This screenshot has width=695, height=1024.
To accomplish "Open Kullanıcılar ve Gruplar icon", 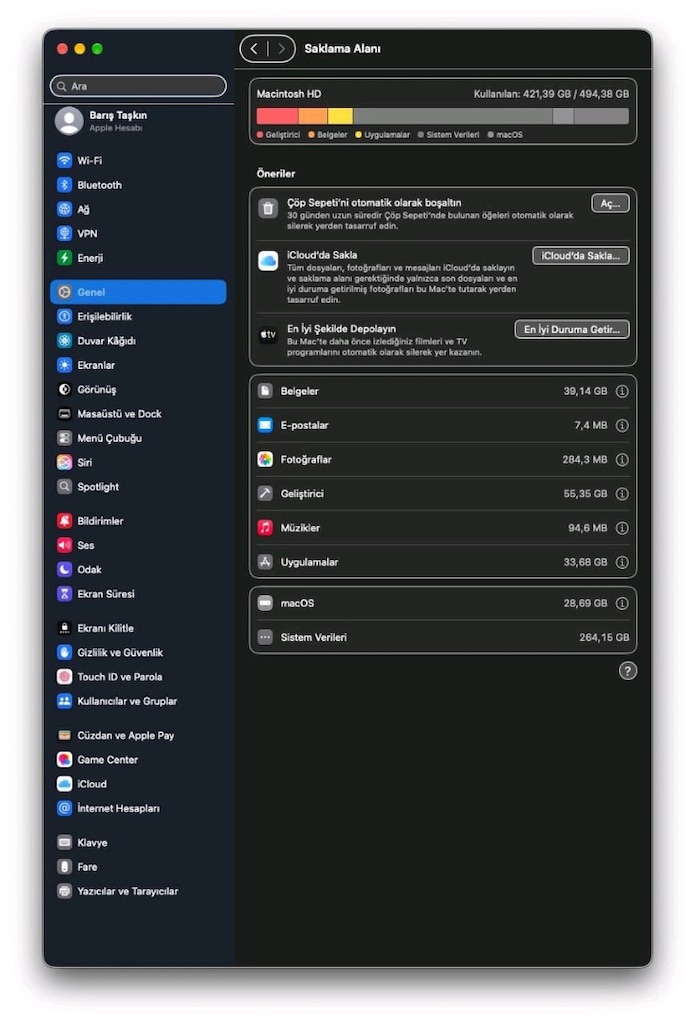I will click(64, 701).
